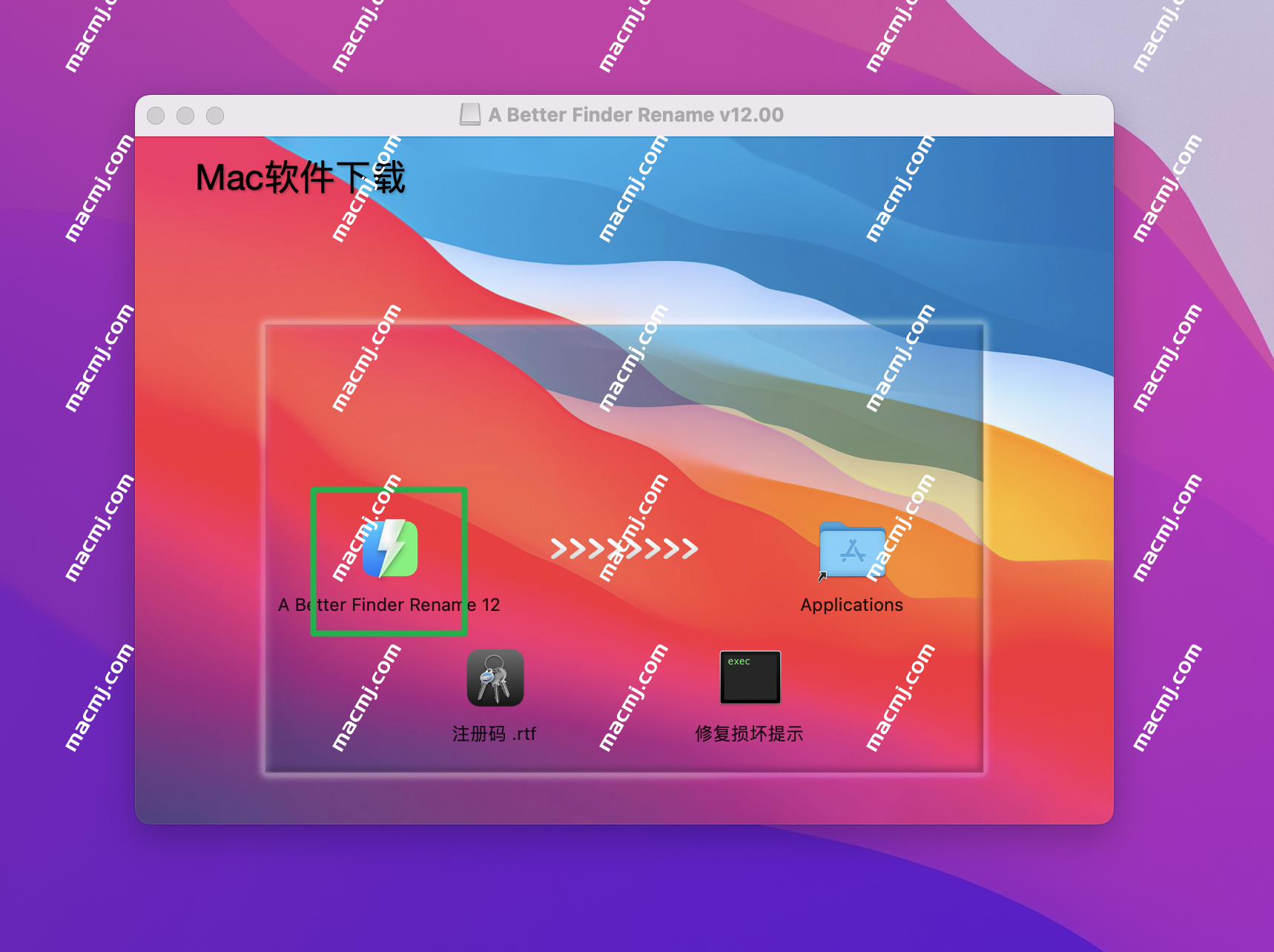This screenshot has height=952, width=1274.
Task: Select the 注册码 .rtf keychain file icon
Action: [495, 678]
